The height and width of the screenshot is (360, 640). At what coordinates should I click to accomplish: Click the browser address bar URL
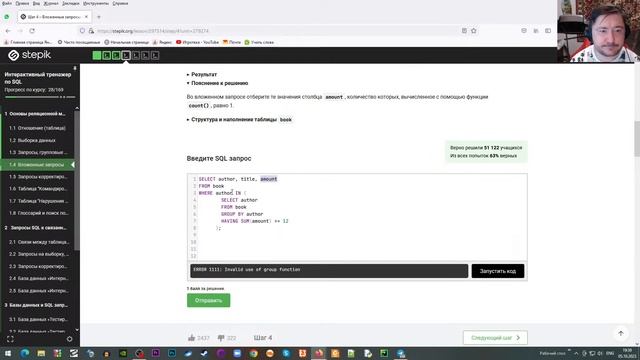(153, 31)
